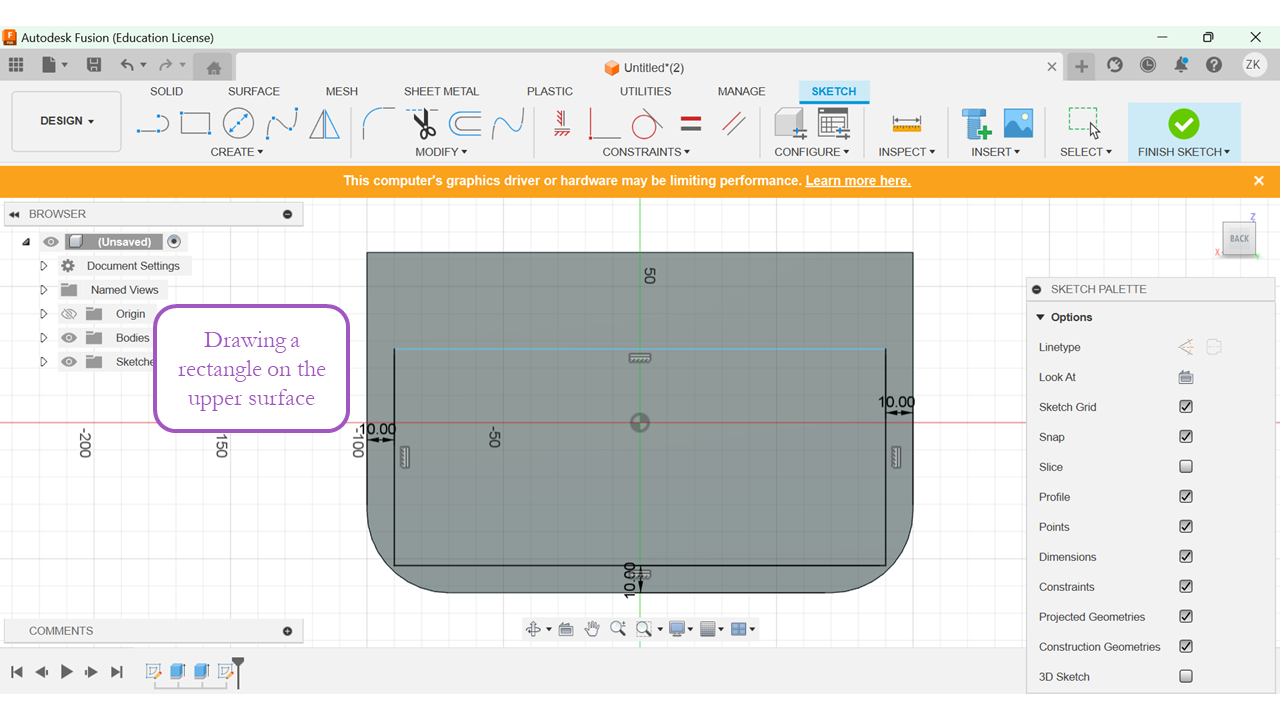Select the 2-Point Rectangle tool
This screenshot has height=720, width=1280.
pos(195,124)
